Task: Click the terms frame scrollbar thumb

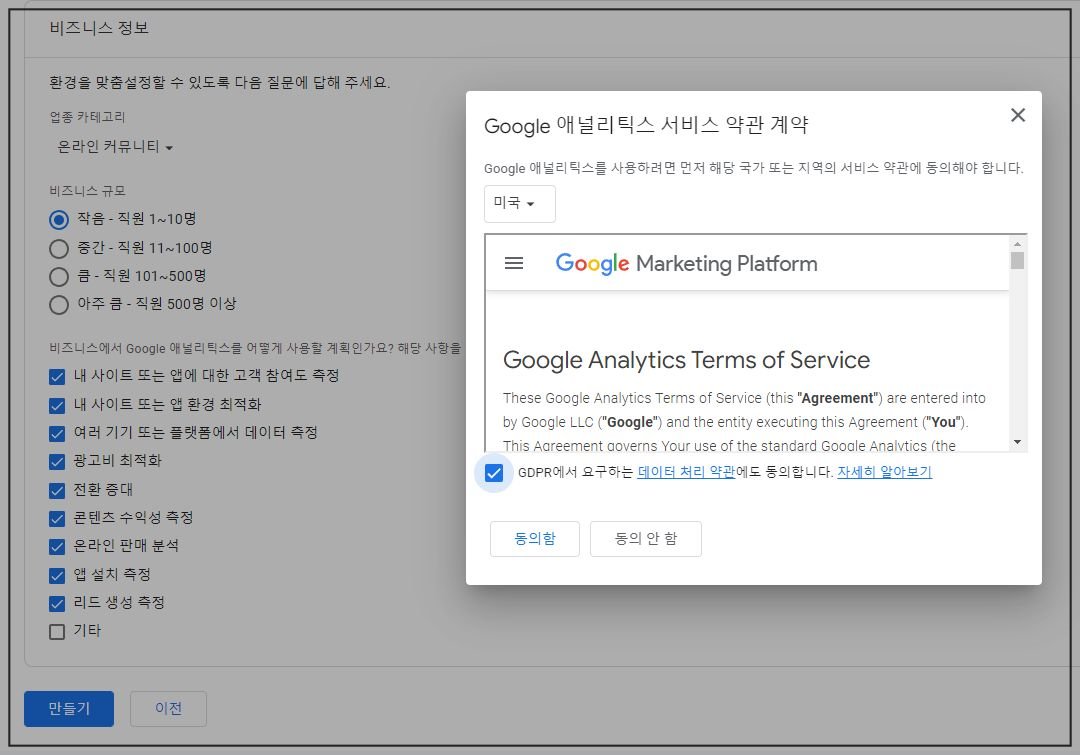Action: point(1017,261)
